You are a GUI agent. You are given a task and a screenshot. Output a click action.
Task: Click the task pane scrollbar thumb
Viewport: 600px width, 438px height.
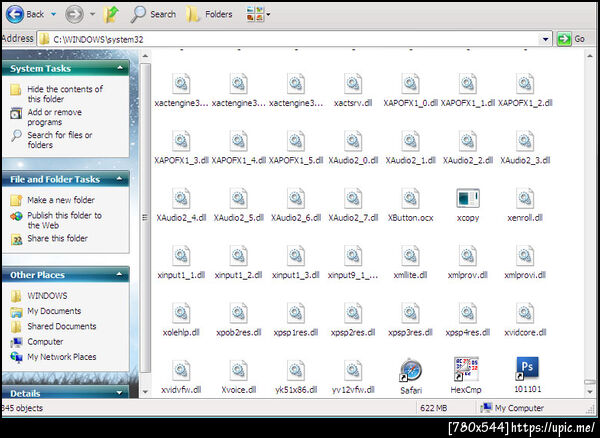(145, 218)
